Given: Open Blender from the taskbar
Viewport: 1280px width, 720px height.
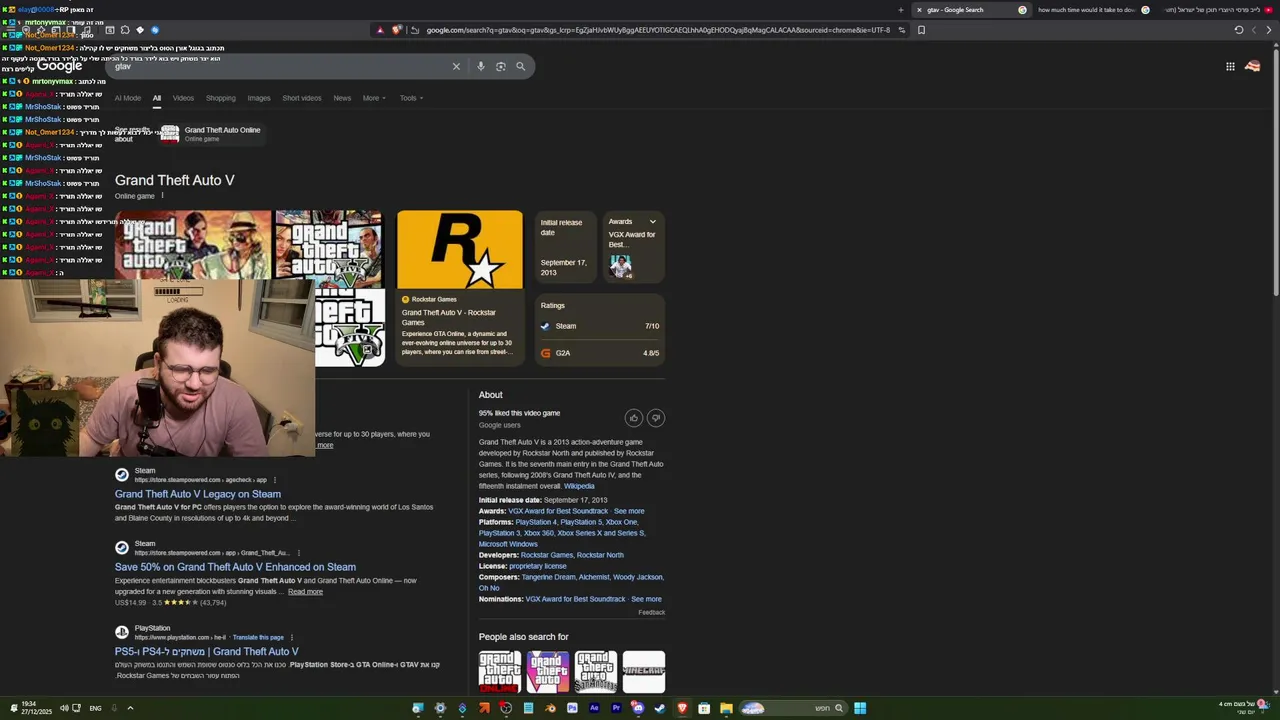Looking at the screenshot, I should [x=550, y=708].
